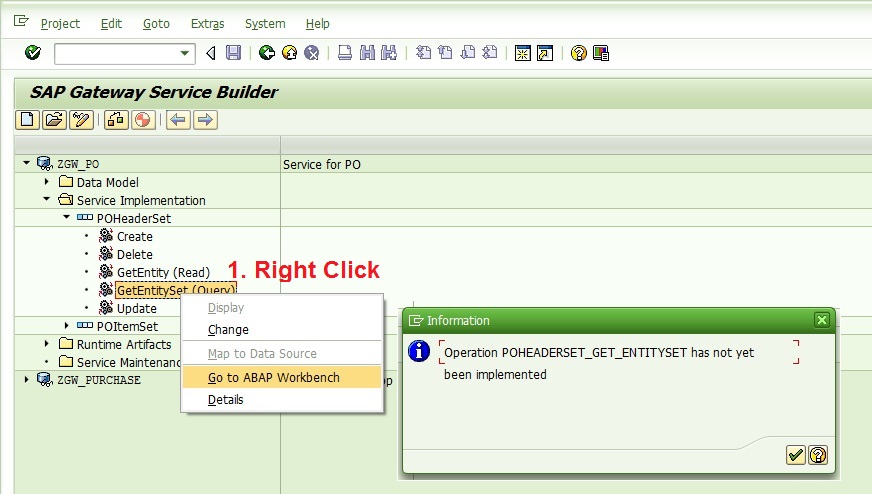This screenshot has width=872, height=494.
Task: Click the Find Next binoculars icon
Action: 389,53
